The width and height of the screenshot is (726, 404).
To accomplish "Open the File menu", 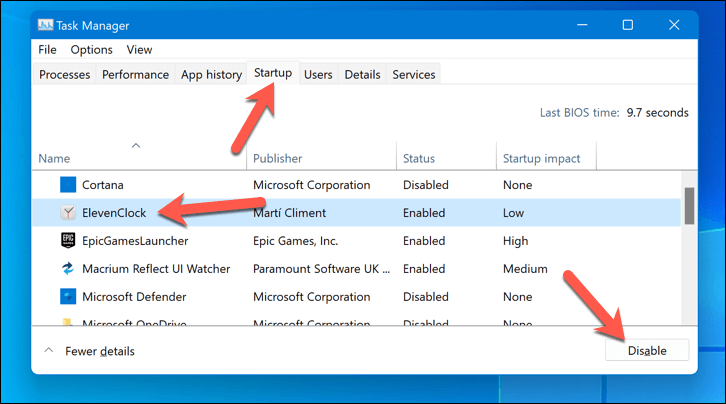I will tap(47, 49).
